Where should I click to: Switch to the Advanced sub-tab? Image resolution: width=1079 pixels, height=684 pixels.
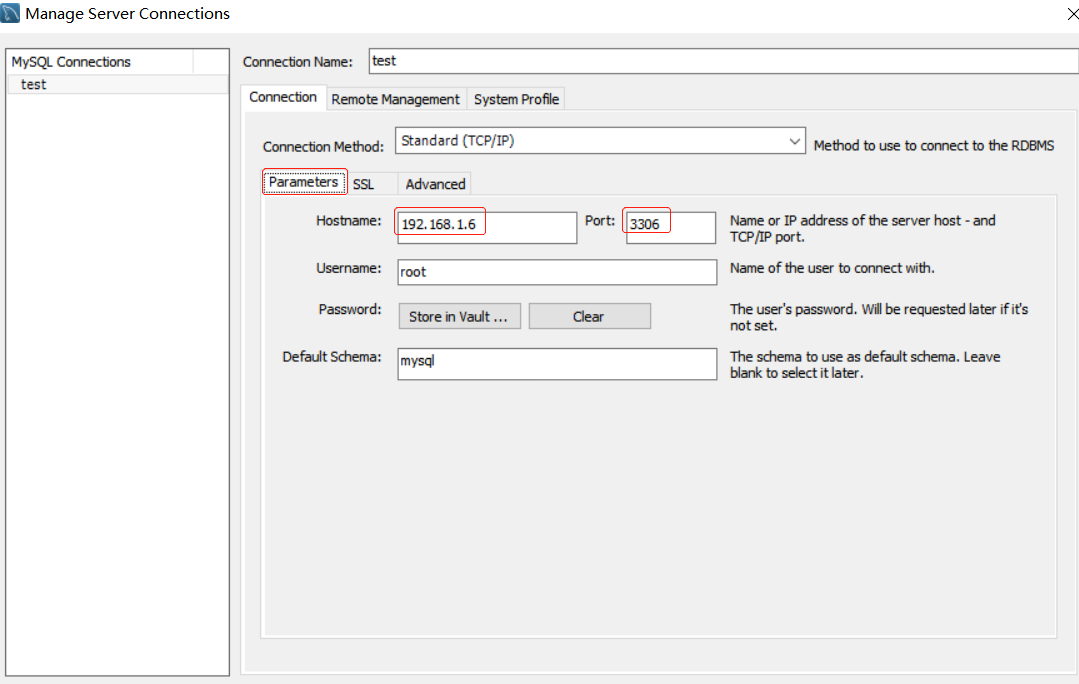pos(435,184)
